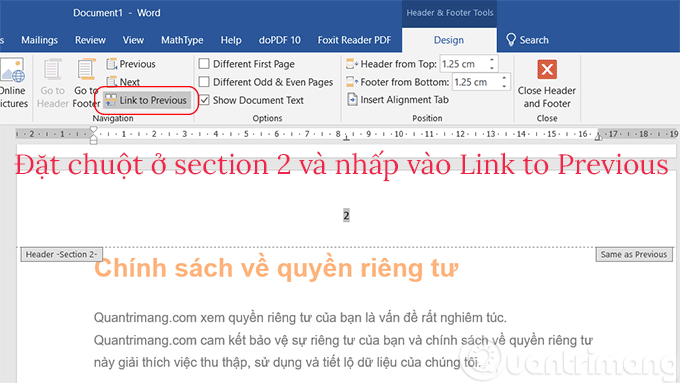
Task: Click the Go to Header icon
Action: (52, 70)
